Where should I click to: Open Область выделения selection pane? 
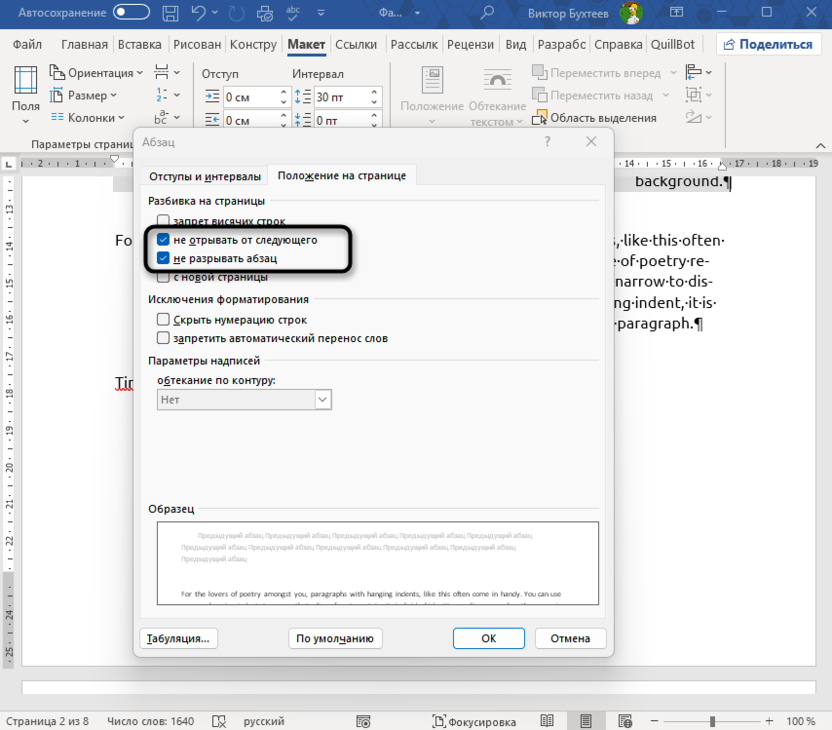coord(594,118)
